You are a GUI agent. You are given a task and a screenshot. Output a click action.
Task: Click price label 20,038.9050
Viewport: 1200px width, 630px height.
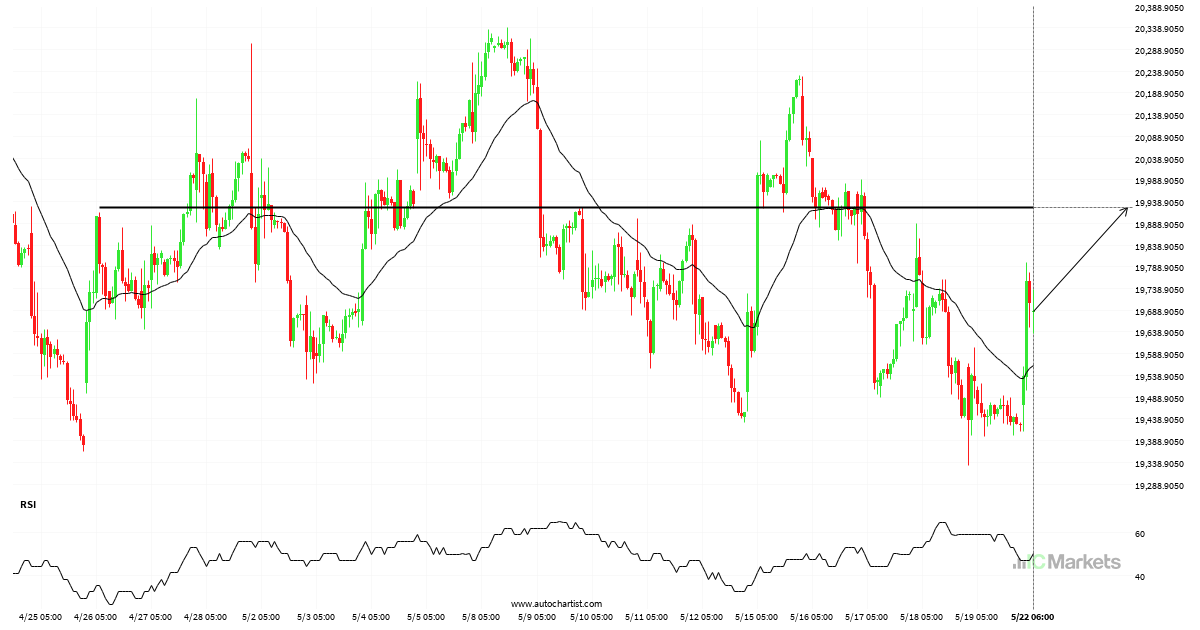click(1161, 160)
